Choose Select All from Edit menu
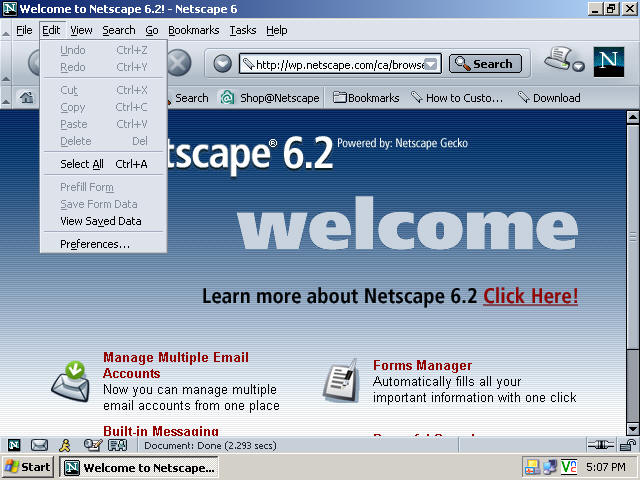This screenshot has height=480, width=640. click(104, 164)
